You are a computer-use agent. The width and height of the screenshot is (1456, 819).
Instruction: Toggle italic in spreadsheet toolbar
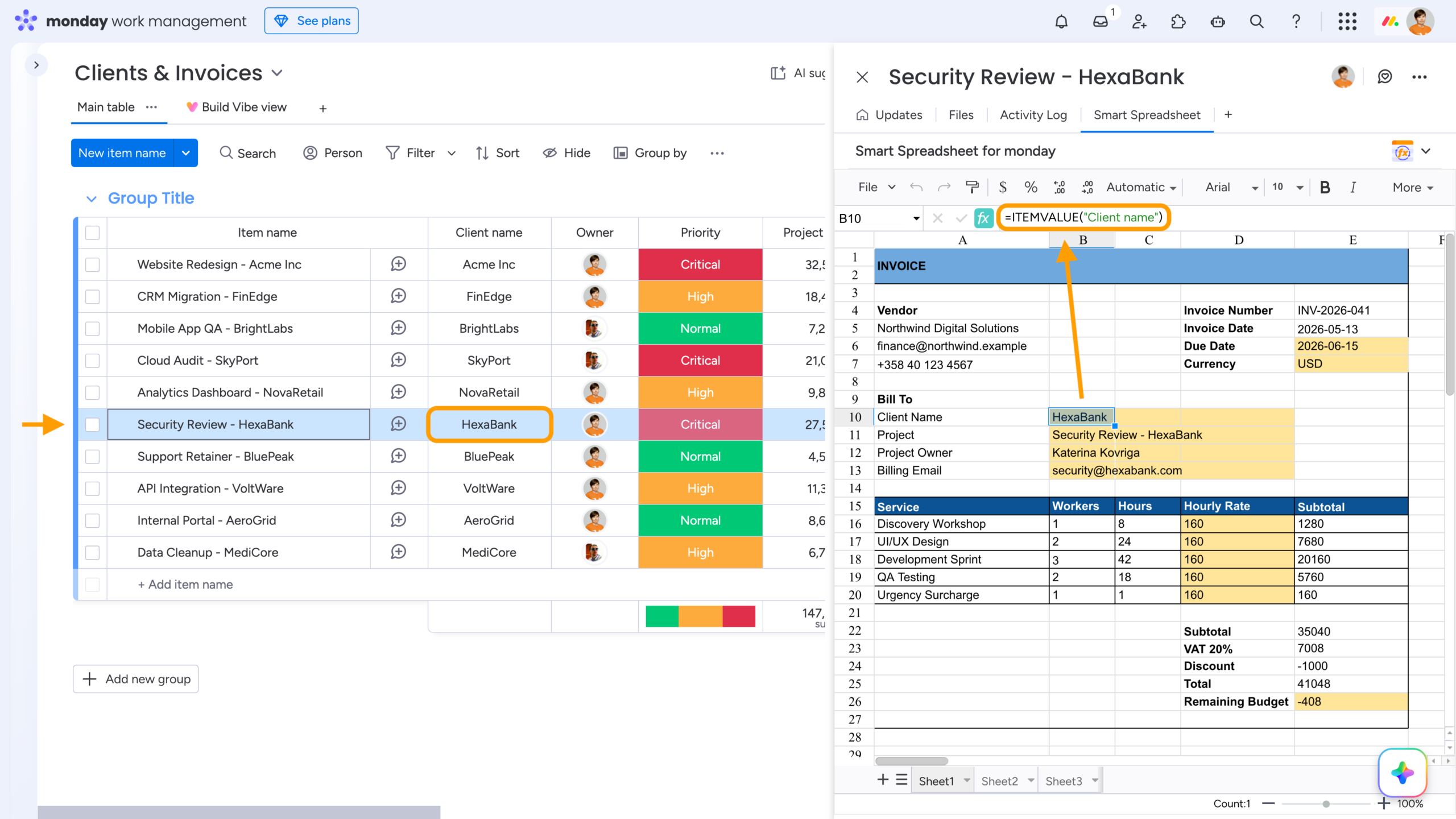click(x=1353, y=187)
